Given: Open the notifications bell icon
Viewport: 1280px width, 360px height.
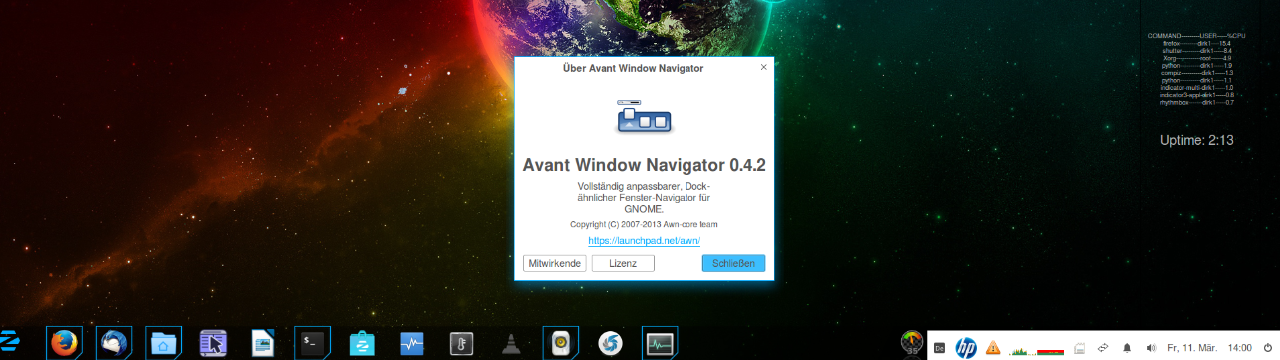Looking at the screenshot, I should (x=1127, y=348).
